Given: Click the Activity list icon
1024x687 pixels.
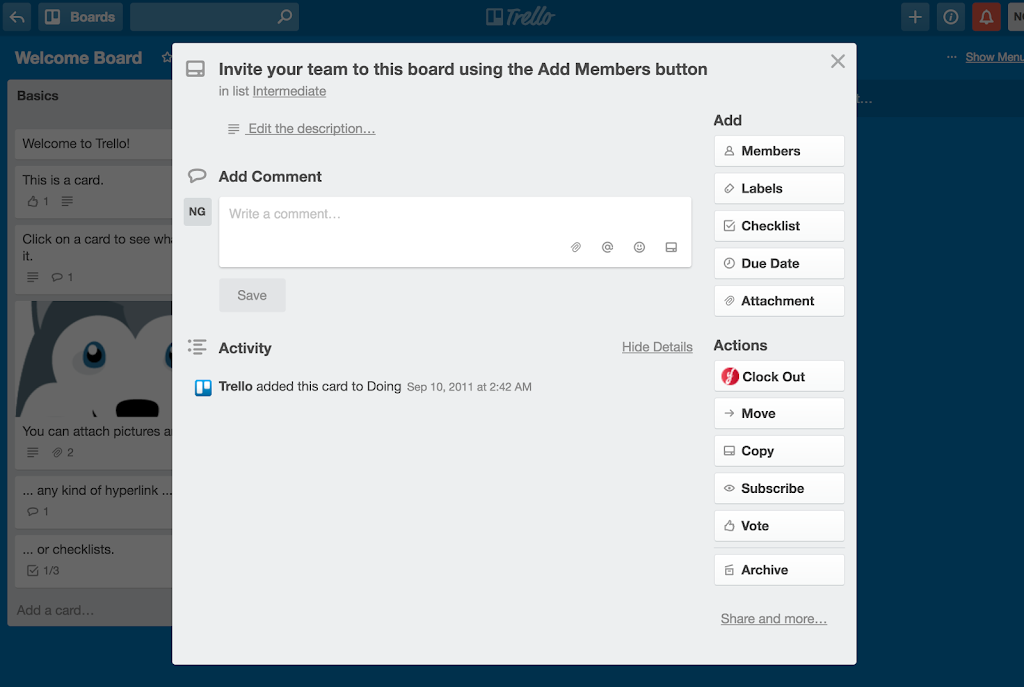Looking at the screenshot, I should point(197,347).
